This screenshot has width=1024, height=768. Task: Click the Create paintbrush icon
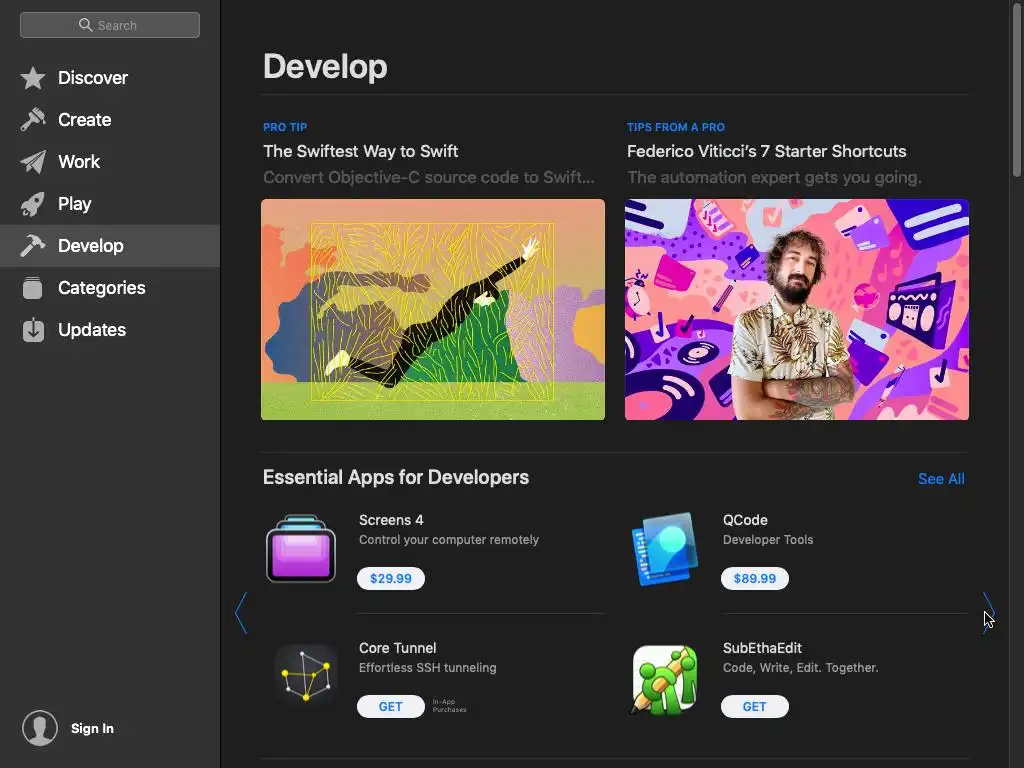(x=33, y=120)
